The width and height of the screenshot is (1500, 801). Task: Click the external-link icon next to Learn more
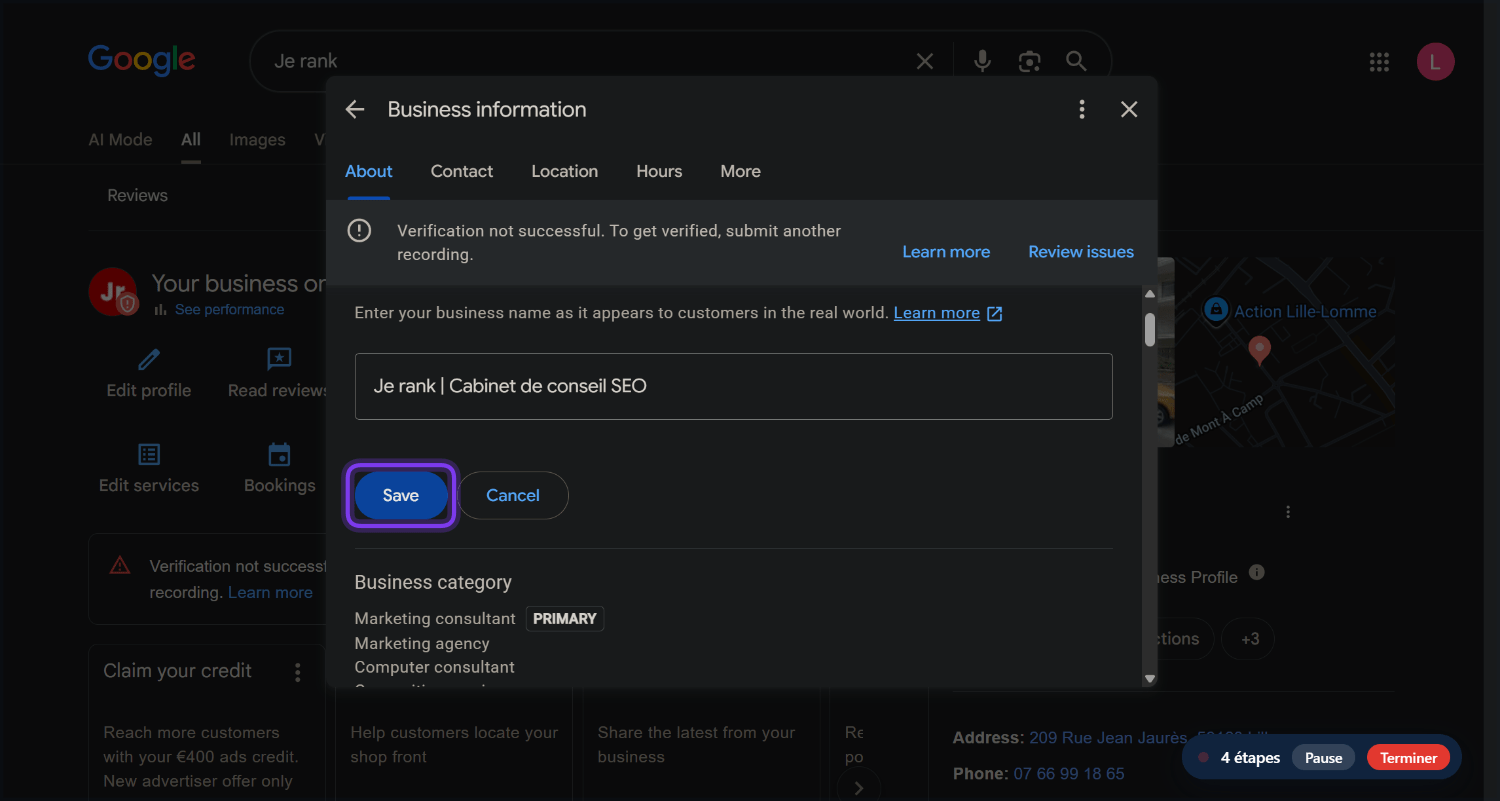click(x=995, y=313)
